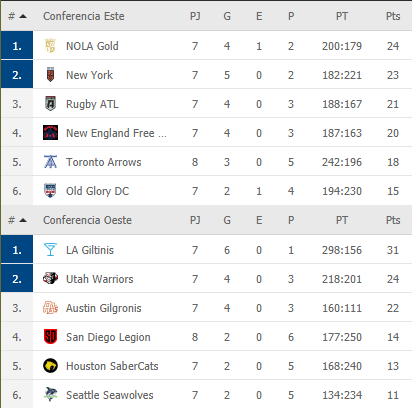Sort Conferencia Oeste by rank arrow
Viewport: 412px width, 408px height.
point(23,220)
